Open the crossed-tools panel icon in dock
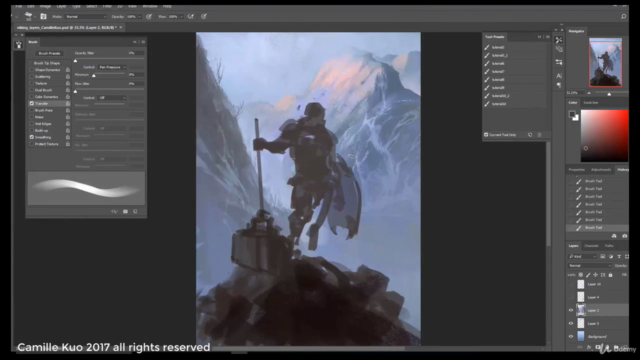Screen dimensions: 640x360 pyautogui.click(x=559, y=40)
